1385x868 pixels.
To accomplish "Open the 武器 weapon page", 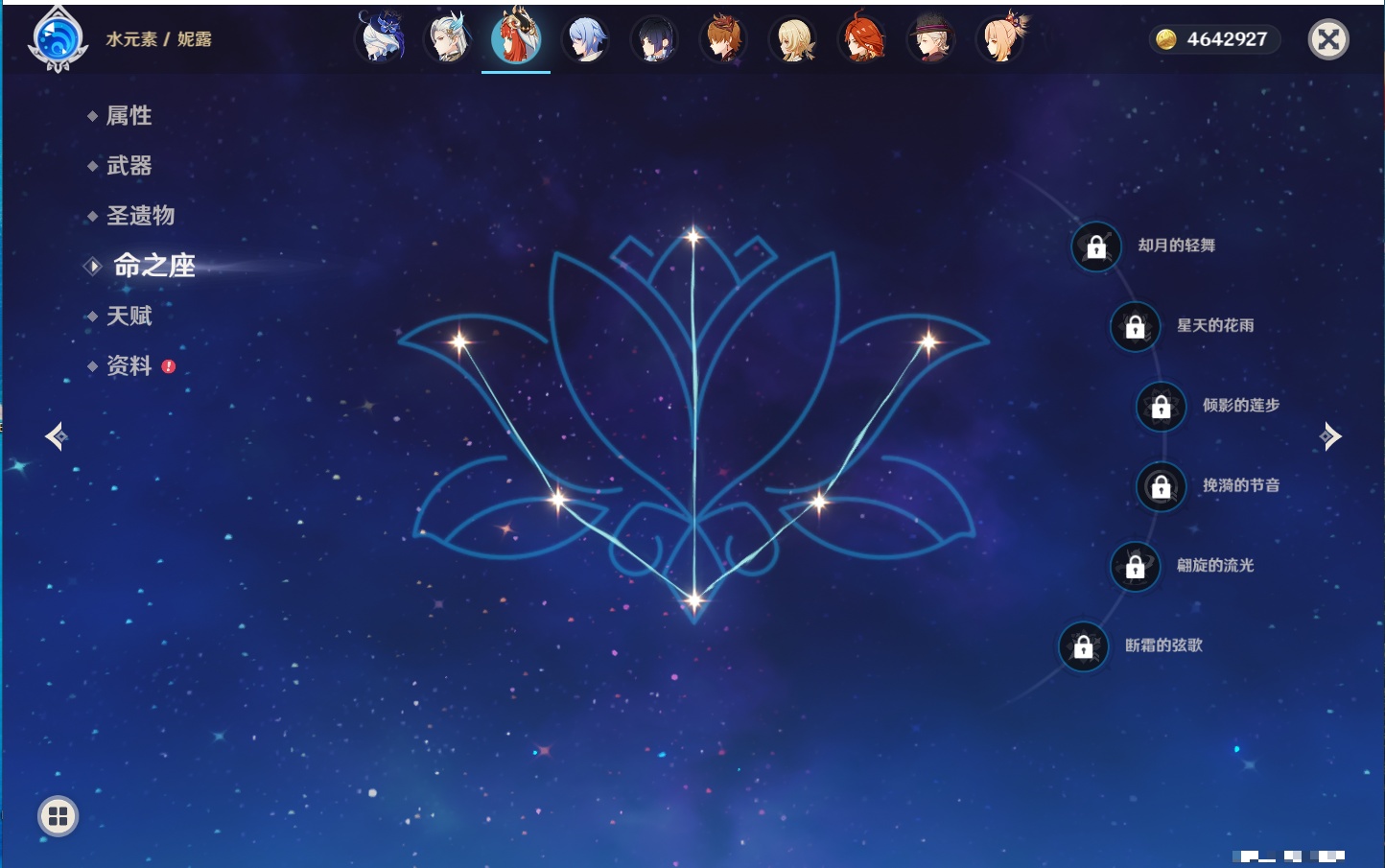I will tap(129, 166).
